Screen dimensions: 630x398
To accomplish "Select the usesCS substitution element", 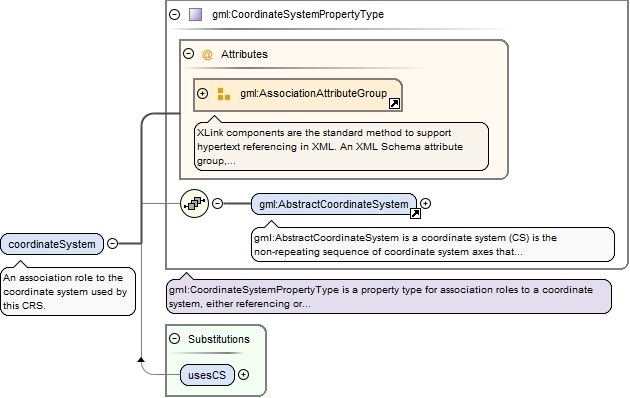I will tap(207, 375).
